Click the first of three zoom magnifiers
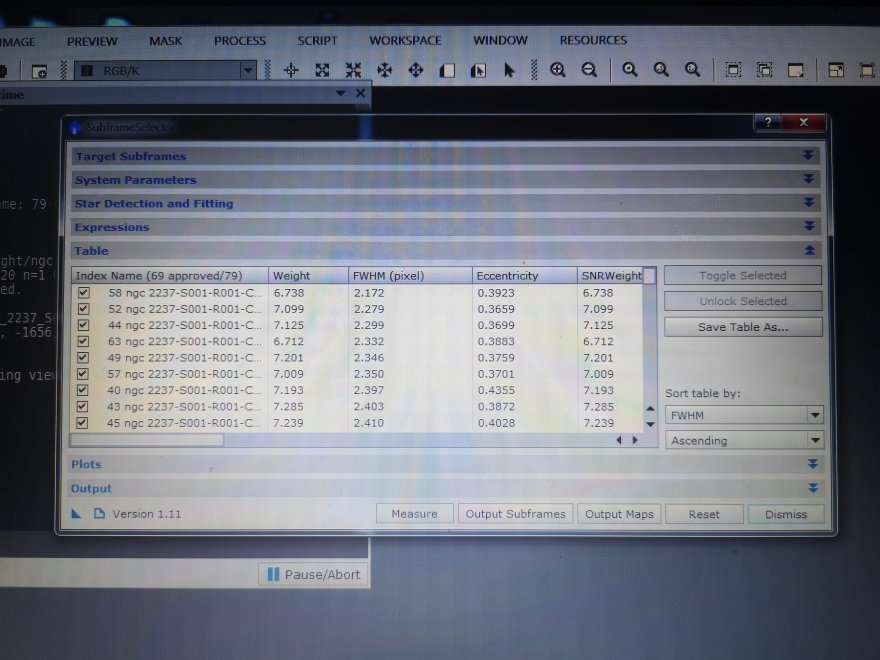The image size is (880, 660). (630, 70)
